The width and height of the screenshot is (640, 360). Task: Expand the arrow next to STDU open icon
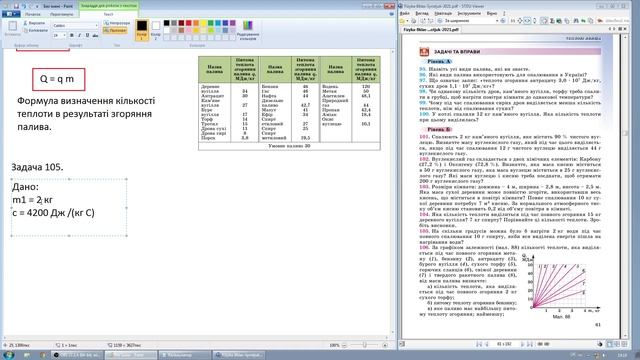pos(408,21)
